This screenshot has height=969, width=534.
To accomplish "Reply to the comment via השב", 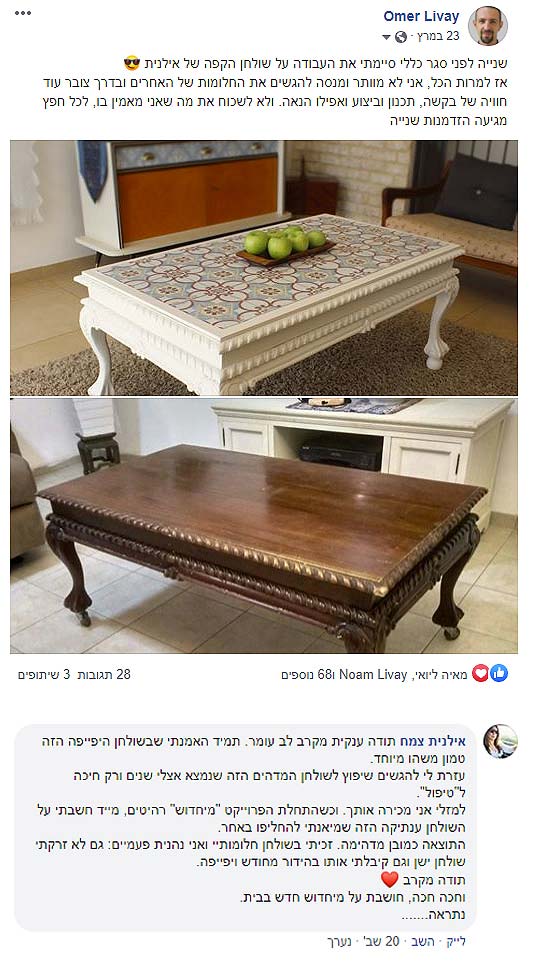I will tap(421, 941).
